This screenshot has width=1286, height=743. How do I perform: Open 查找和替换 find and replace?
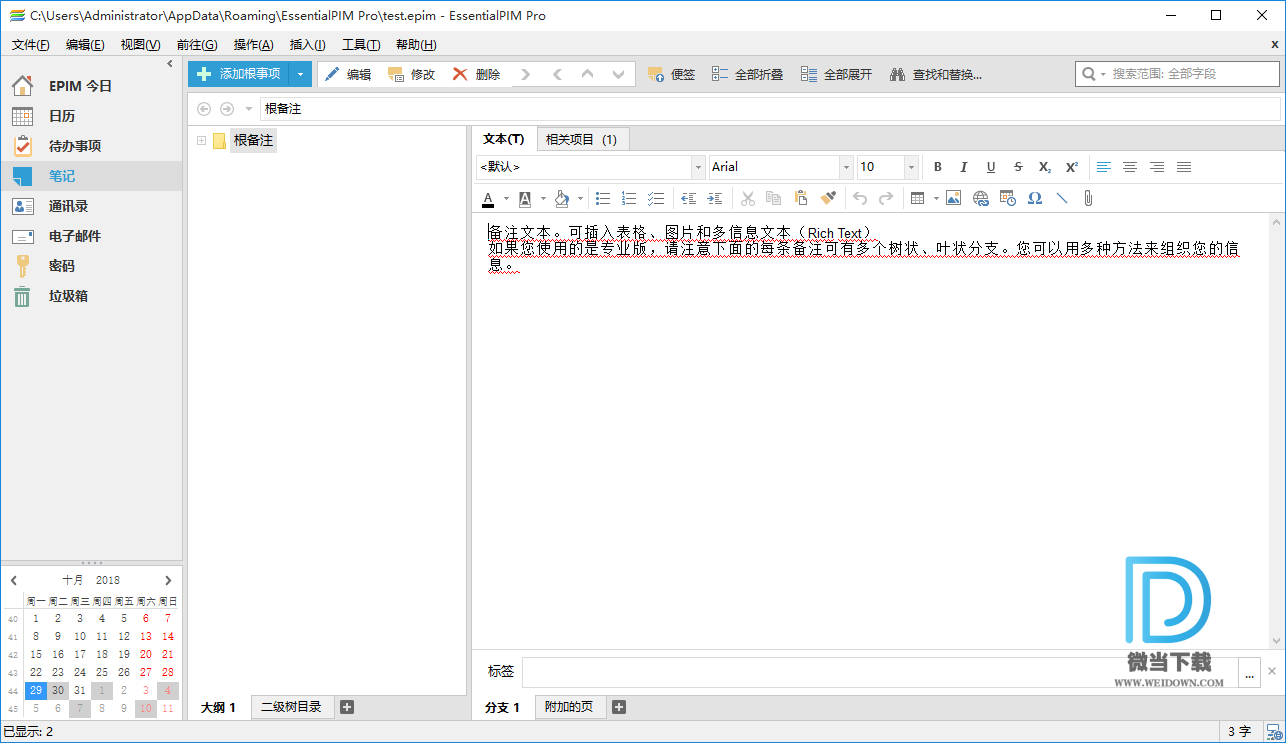(936, 74)
